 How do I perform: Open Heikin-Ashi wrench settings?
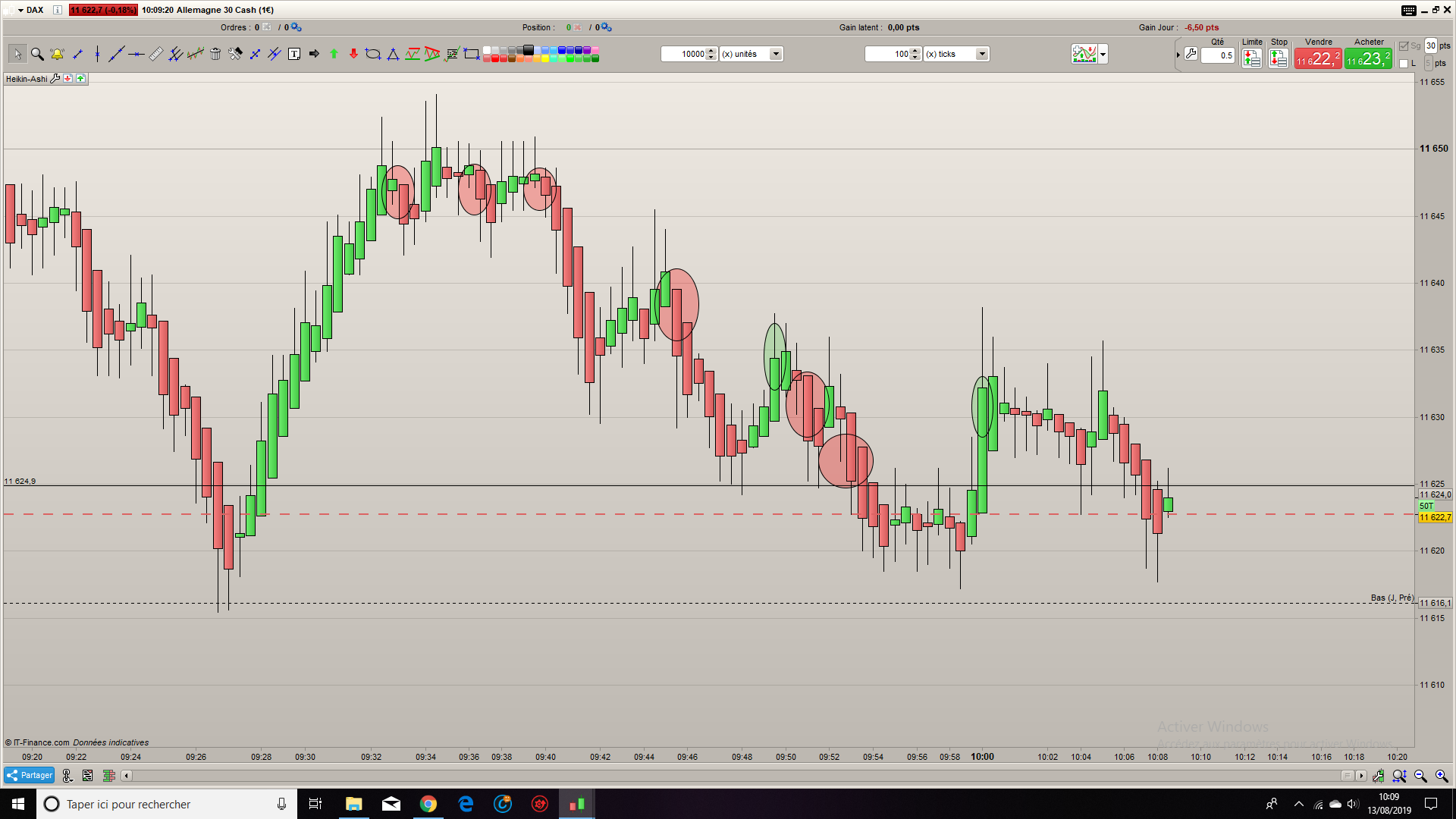pos(55,78)
